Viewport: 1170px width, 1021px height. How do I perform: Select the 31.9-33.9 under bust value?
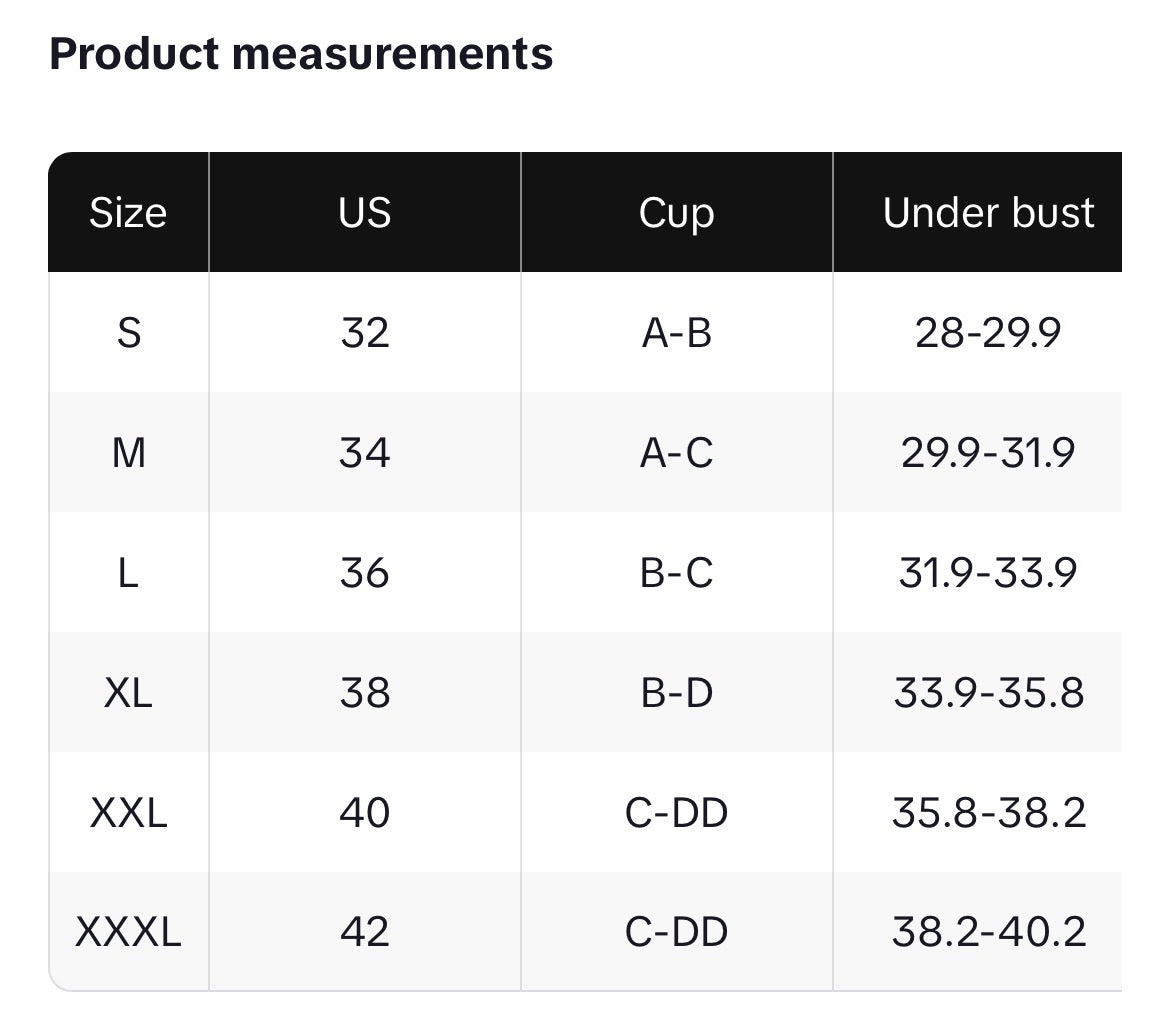pyautogui.click(x=988, y=572)
